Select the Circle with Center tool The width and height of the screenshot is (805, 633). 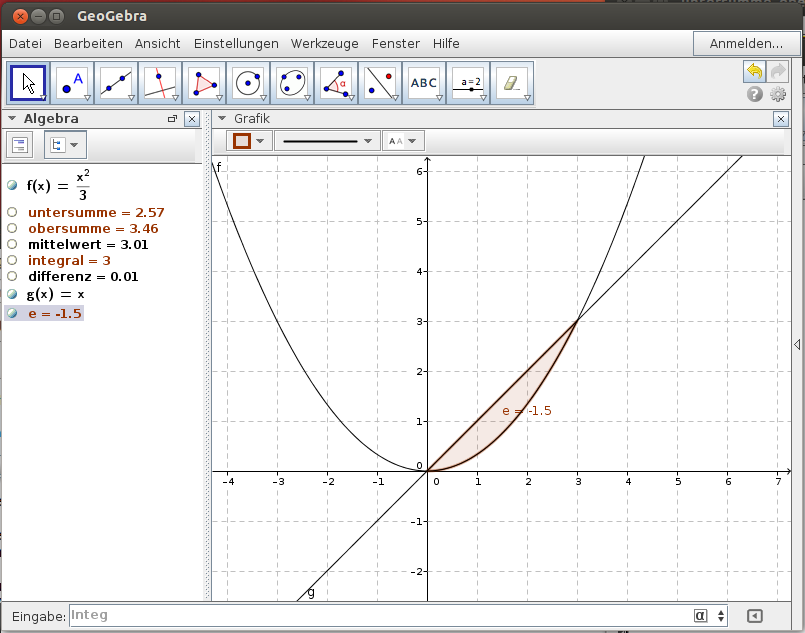[248, 83]
